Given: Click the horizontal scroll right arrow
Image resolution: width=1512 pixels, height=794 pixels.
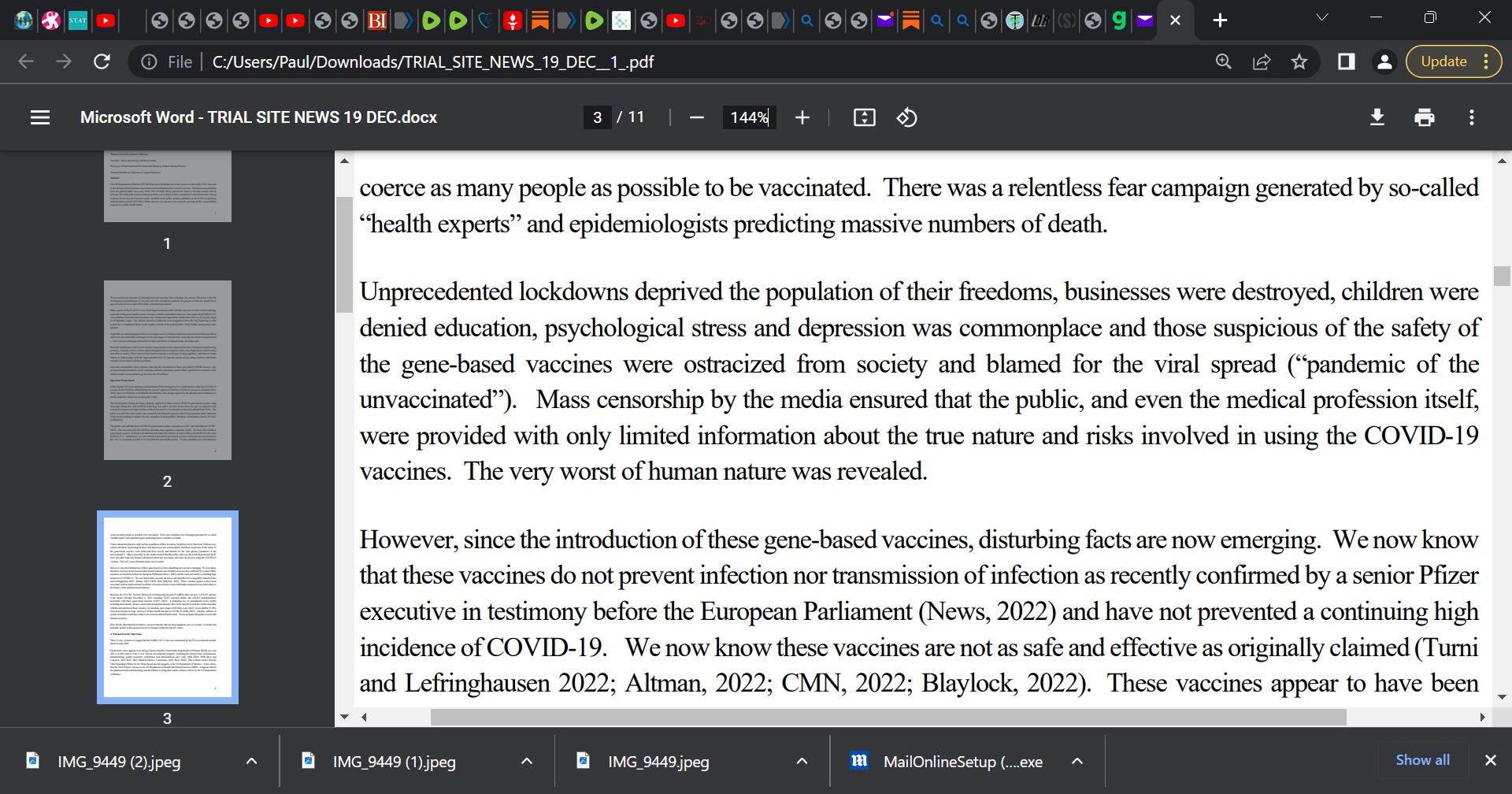Looking at the screenshot, I should click(x=1482, y=718).
